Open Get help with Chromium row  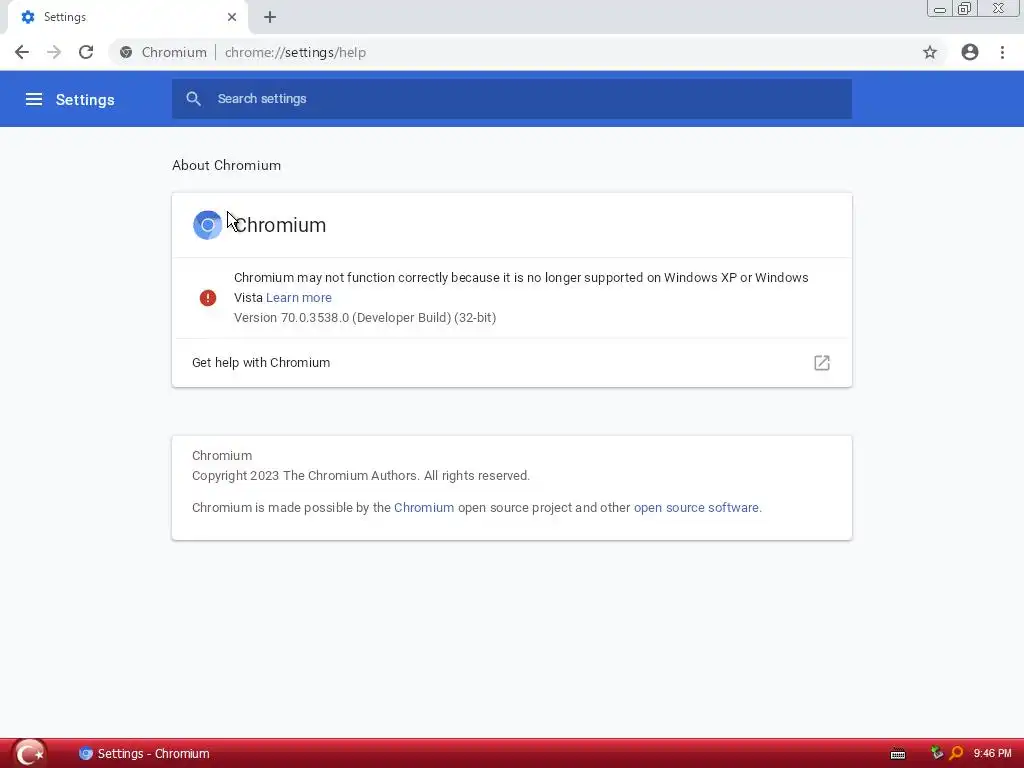pyautogui.click(x=512, y=363)
